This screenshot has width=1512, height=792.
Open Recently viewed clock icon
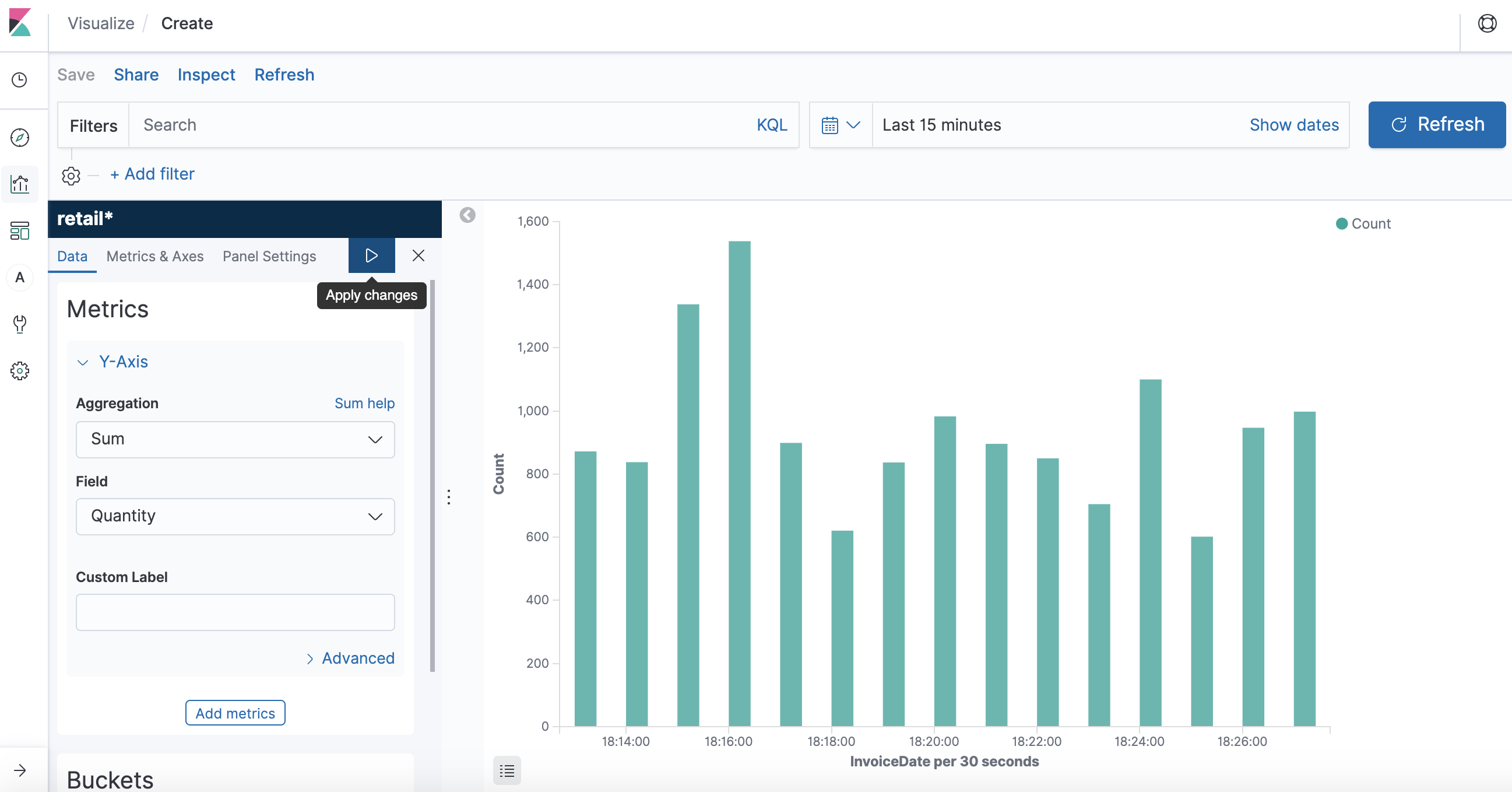click(20, 80)
